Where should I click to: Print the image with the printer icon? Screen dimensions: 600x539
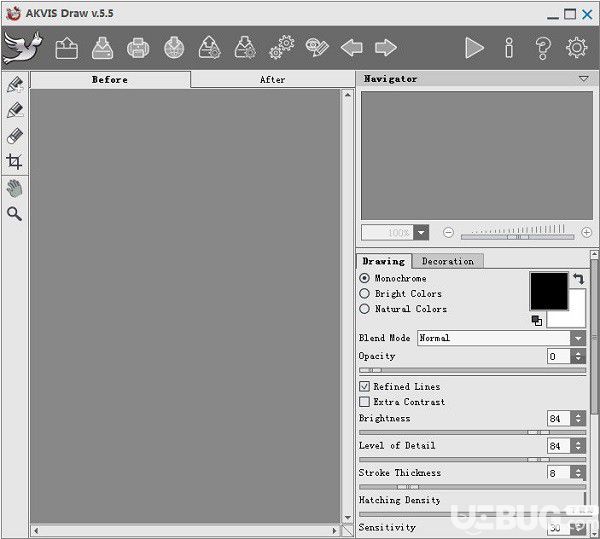pos(138,48)
